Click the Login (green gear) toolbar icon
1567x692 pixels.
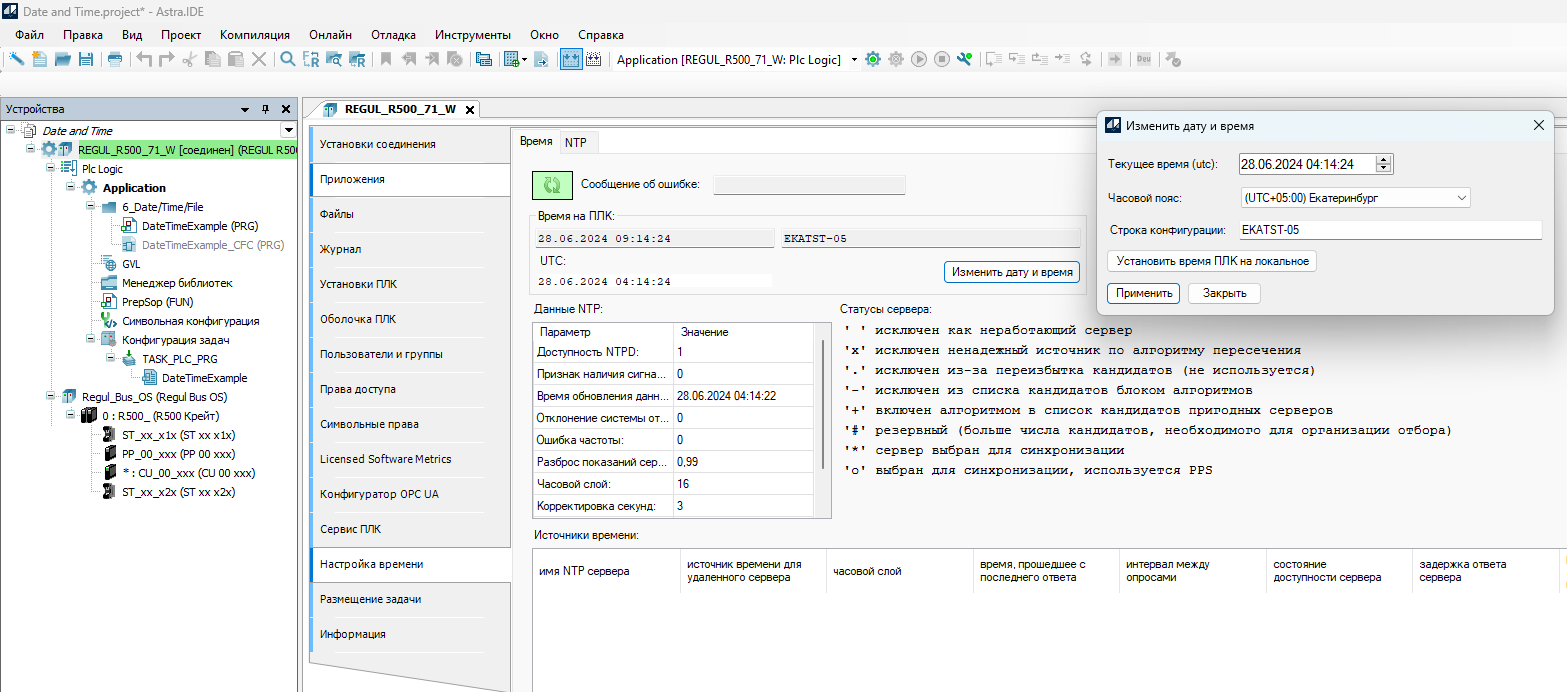(x=873, y=60)
